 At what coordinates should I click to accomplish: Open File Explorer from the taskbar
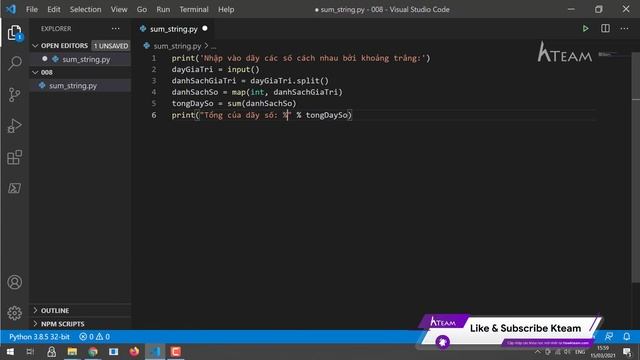point(72,352)
